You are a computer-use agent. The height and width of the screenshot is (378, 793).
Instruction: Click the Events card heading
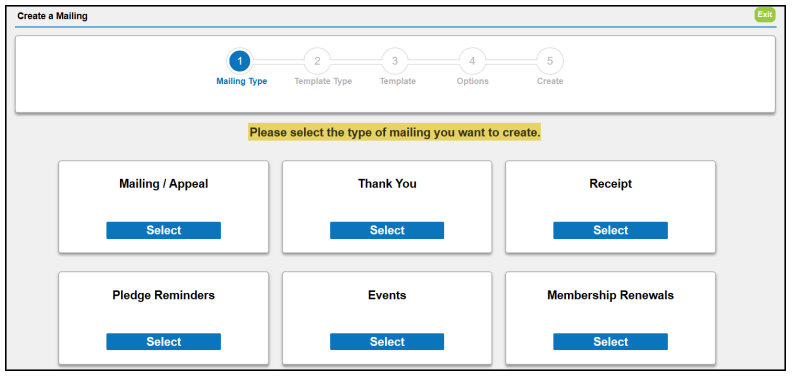pos(387,295)
